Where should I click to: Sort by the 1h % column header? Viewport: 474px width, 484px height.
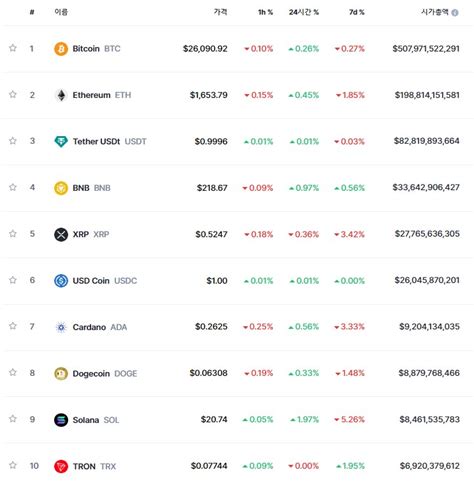pyautogui.click(x=265, y=12)
